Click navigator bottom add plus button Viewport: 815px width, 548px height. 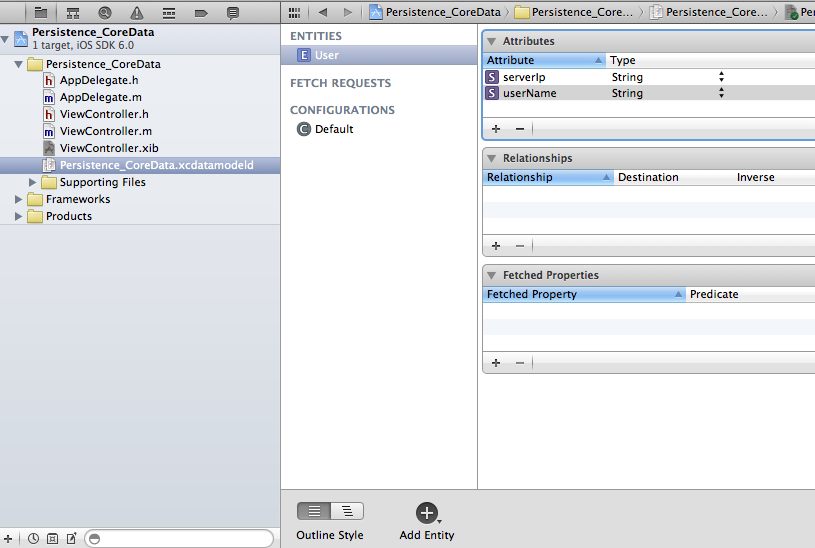tap(8, 539)
